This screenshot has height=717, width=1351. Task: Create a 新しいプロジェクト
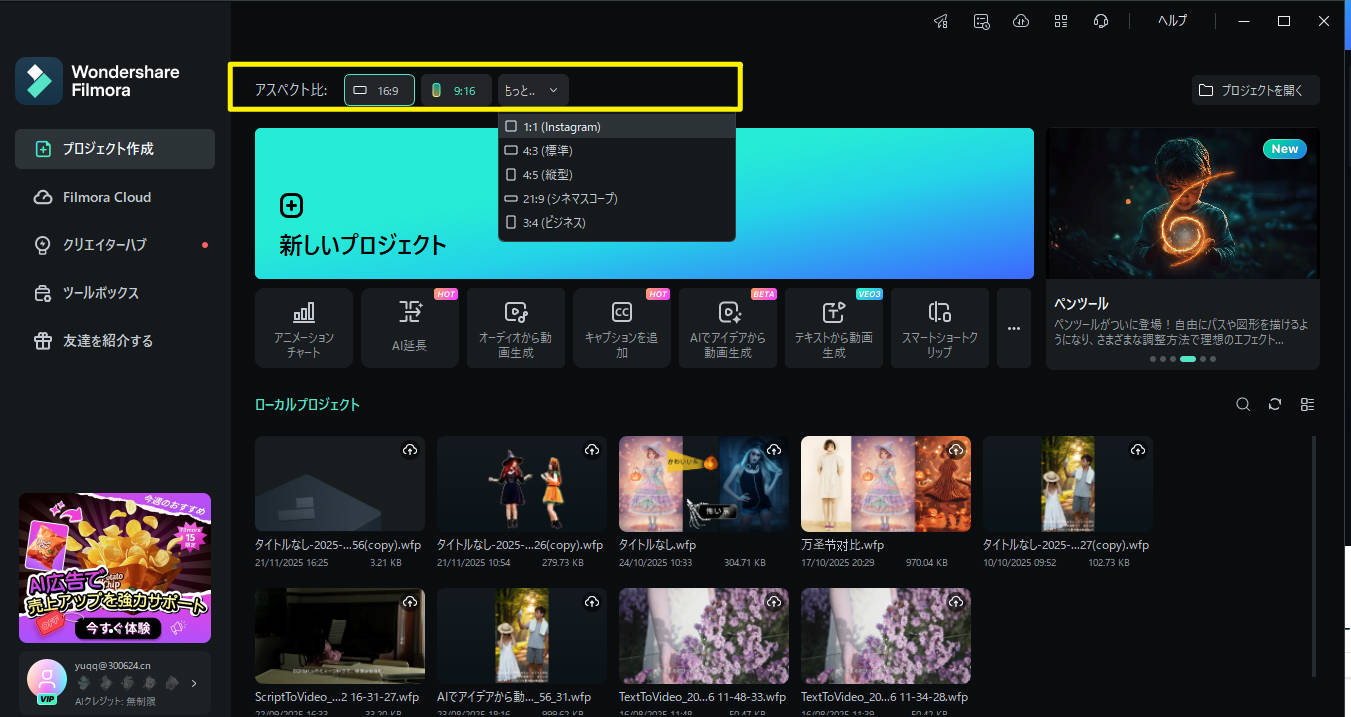coord(363,243)
